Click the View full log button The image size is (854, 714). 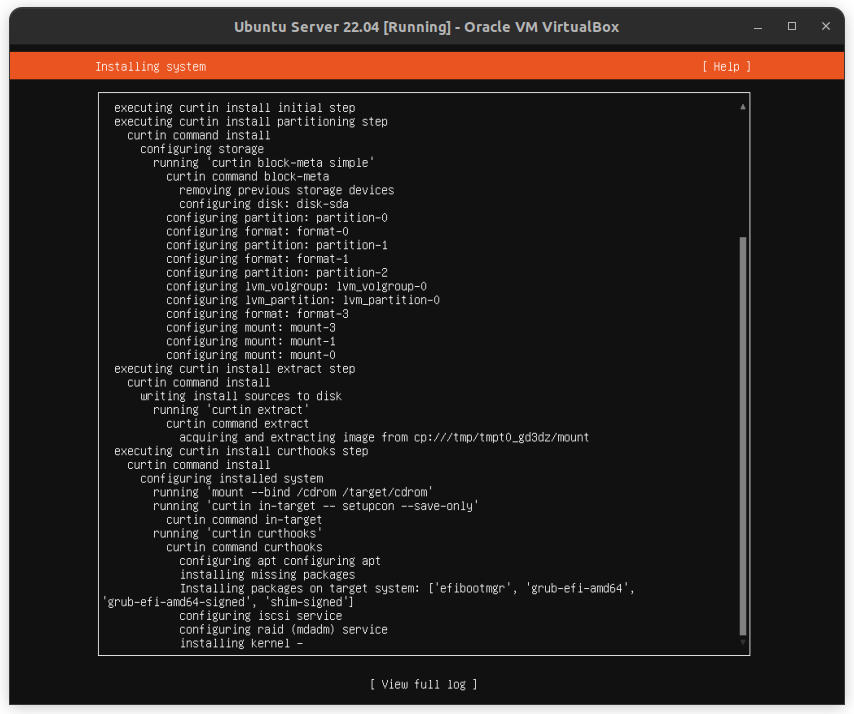[423, 684]
